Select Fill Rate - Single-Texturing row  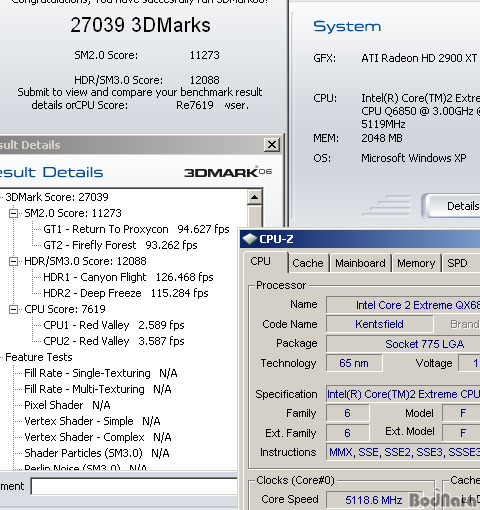pyautogui.click(x=101, y=373)
